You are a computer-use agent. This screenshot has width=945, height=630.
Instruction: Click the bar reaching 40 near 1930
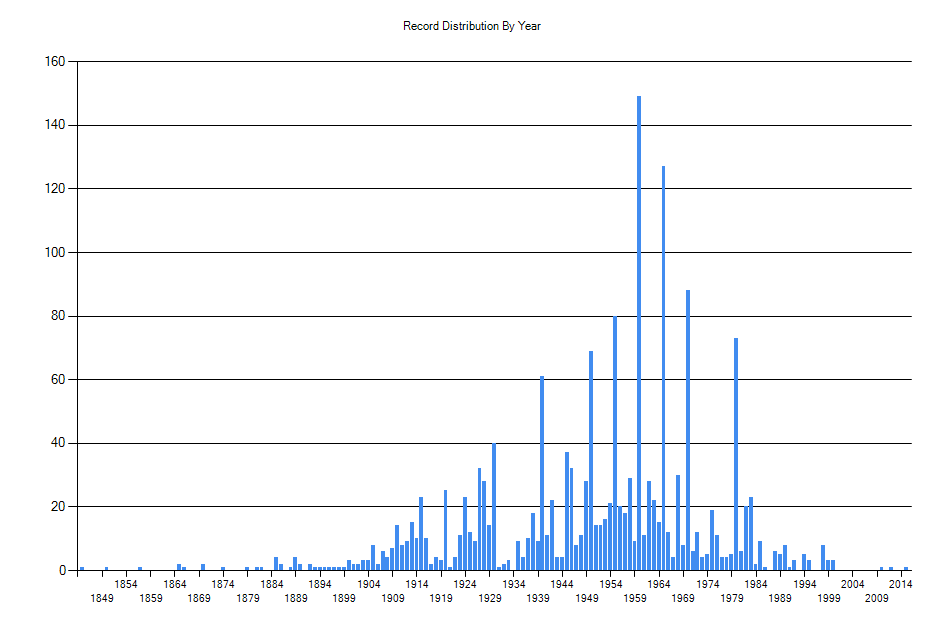tap(494, 506)
